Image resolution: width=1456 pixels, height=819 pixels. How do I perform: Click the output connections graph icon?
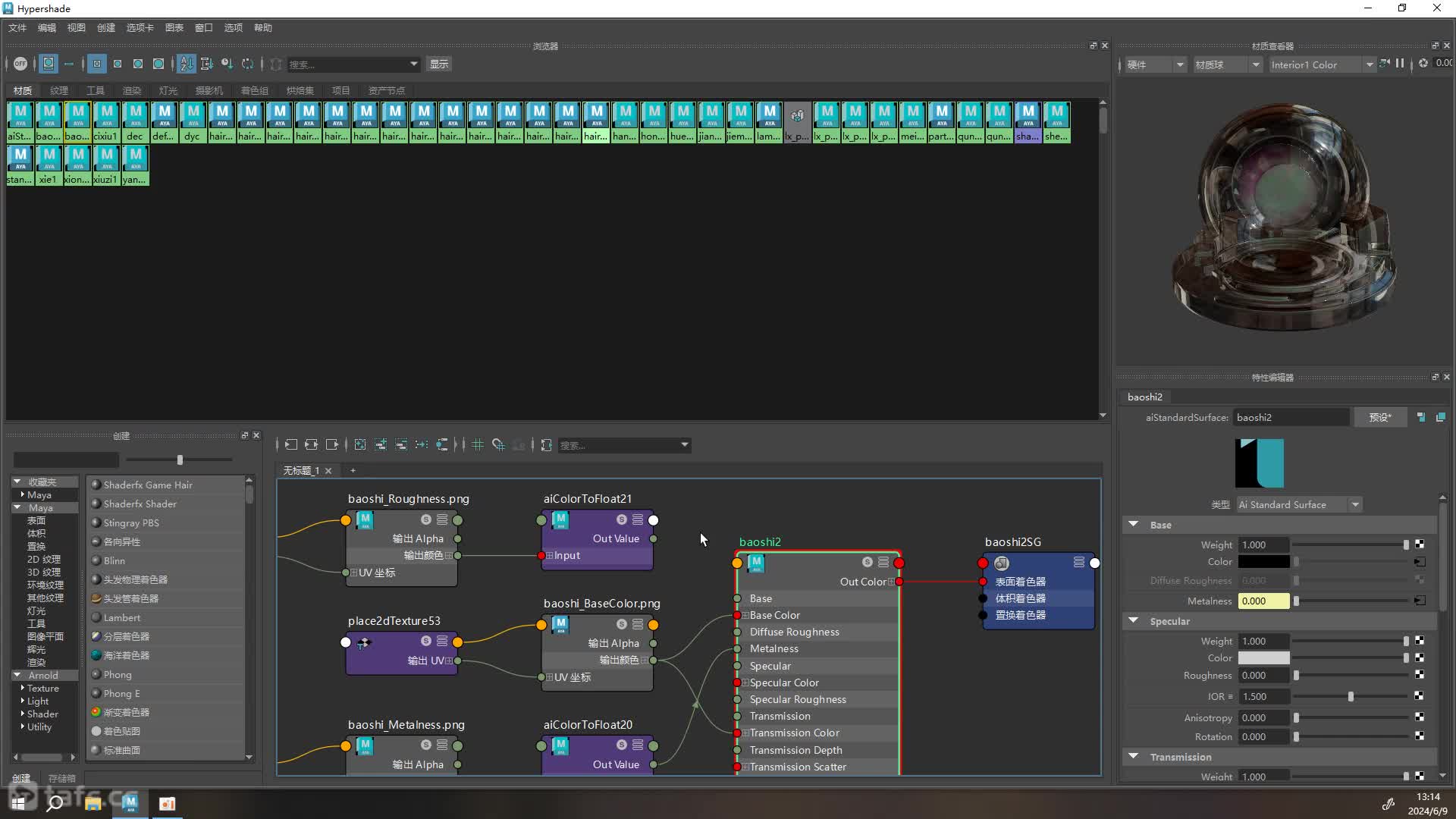coord(332,444)
